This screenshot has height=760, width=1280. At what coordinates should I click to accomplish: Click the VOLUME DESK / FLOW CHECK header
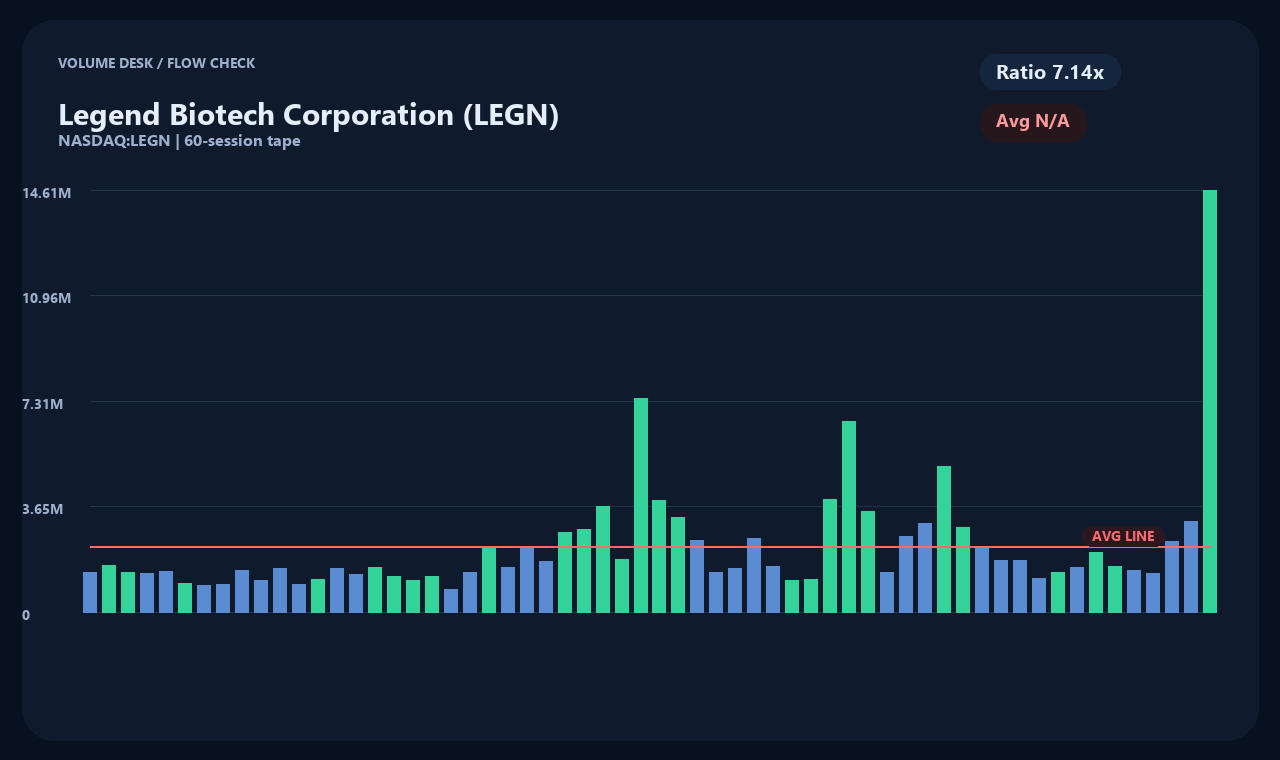click(156, 63)
